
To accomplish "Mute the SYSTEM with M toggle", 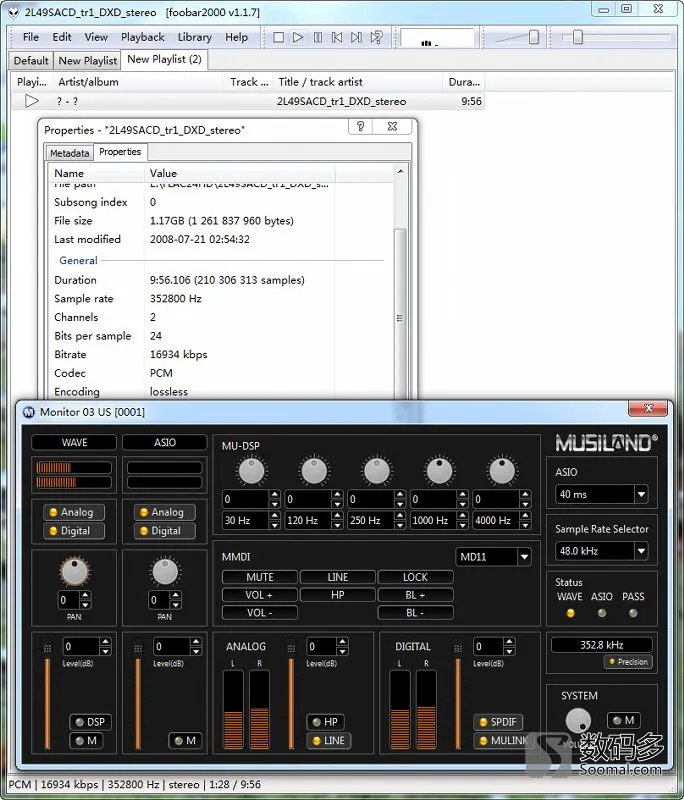I will click(623, 720).
